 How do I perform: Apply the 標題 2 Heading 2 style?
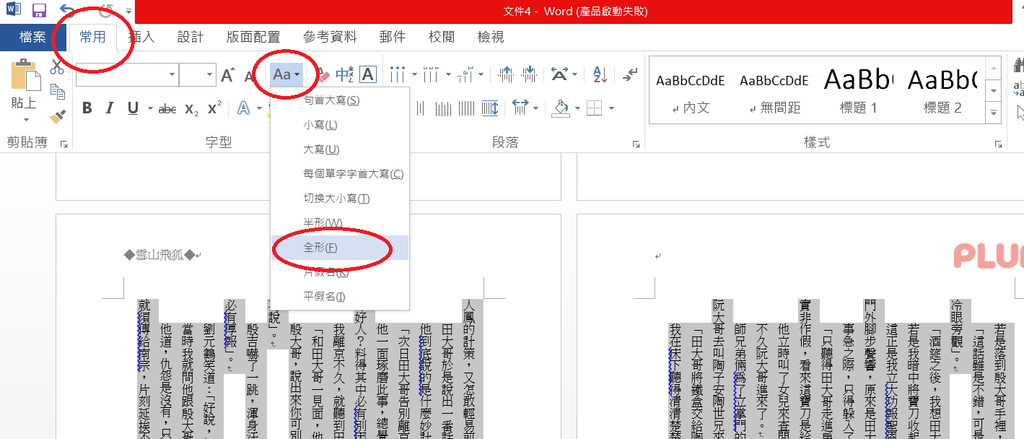(x=942, y=90)
